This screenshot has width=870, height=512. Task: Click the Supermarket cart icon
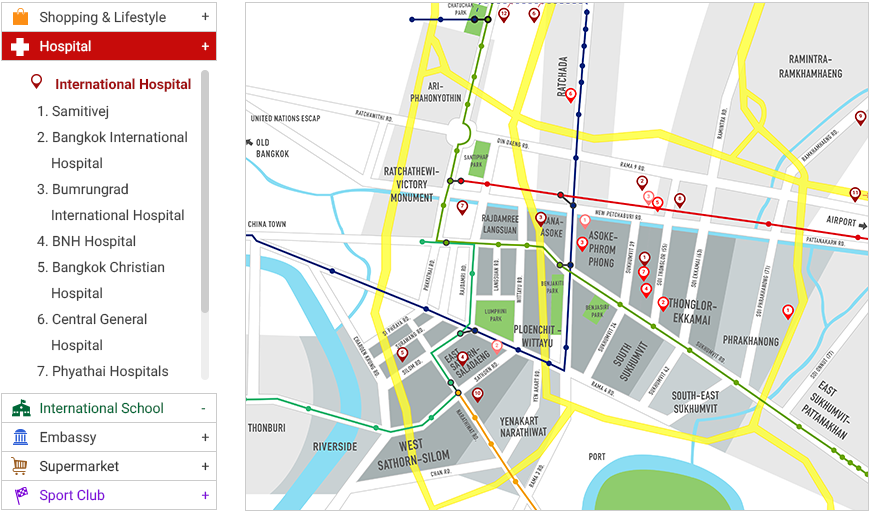coord(20,466)
